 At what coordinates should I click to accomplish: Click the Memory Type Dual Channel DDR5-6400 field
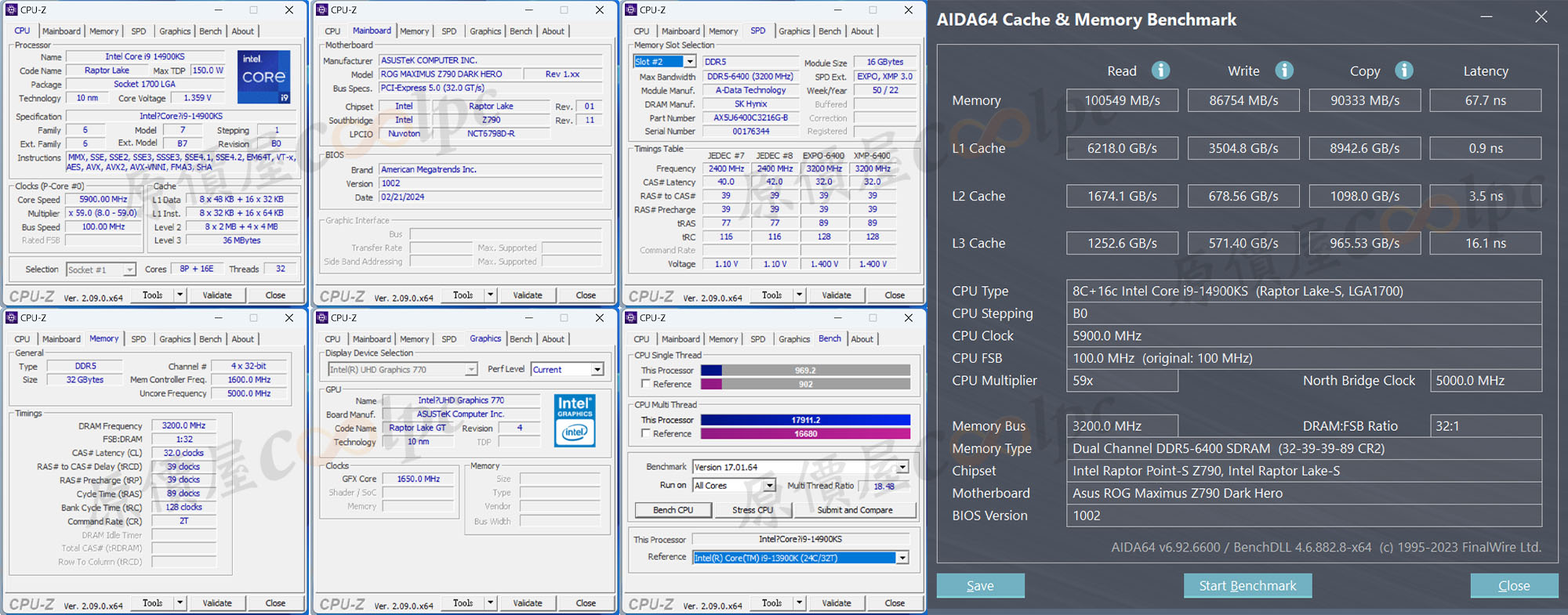(1304, 448)
